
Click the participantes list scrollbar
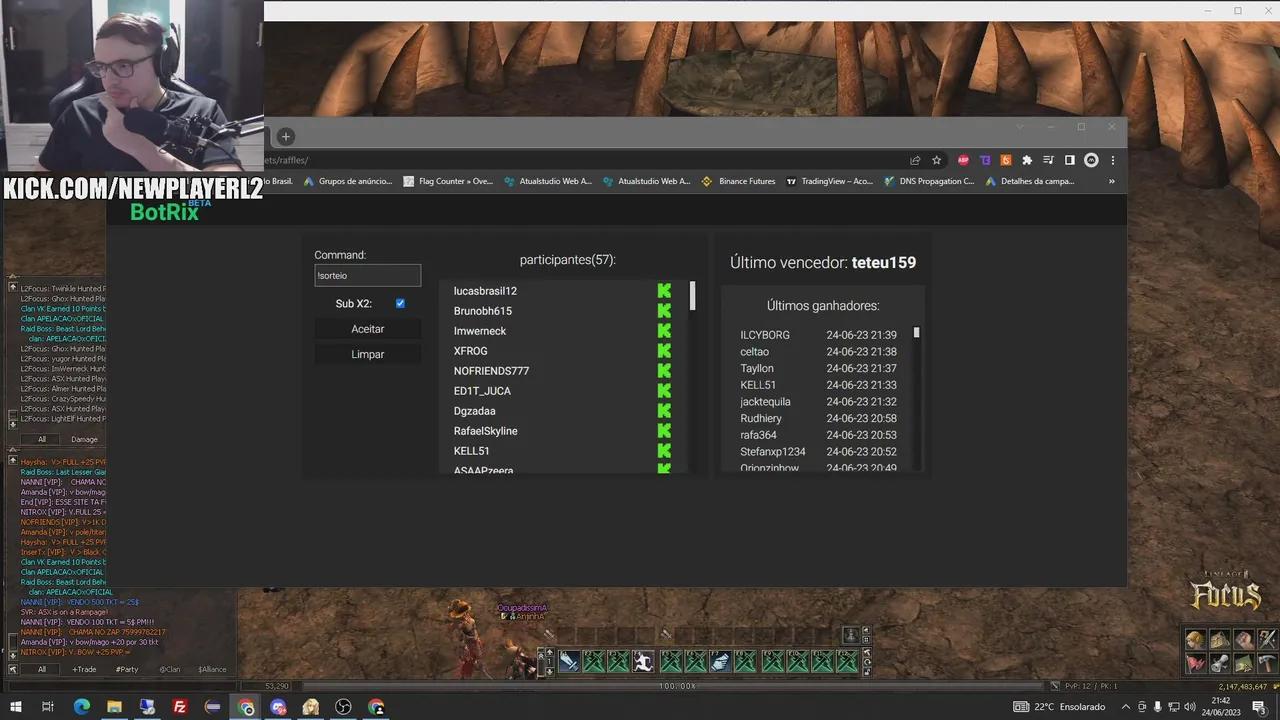692,296
